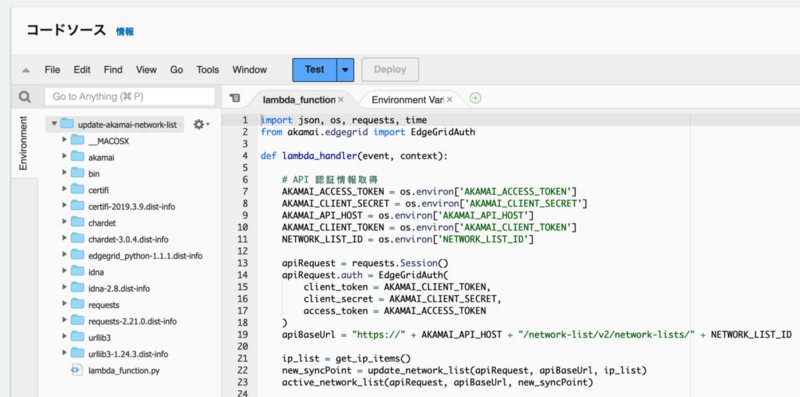This screenshot has width=800, height=397.
Task: Expand the edgegrid_python-1.1.1.dist-info folder arrow
Action: tap(64, 255)
